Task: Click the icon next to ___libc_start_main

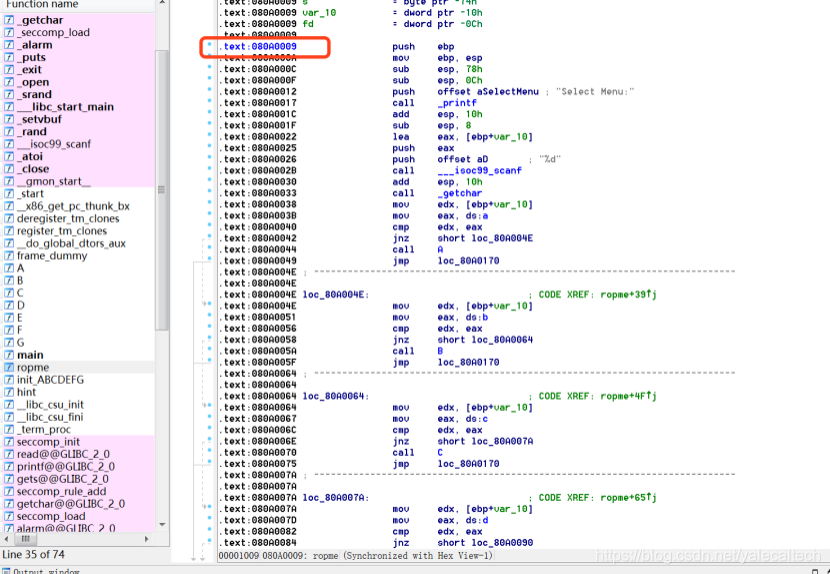Action: click(x=9, y=107)
